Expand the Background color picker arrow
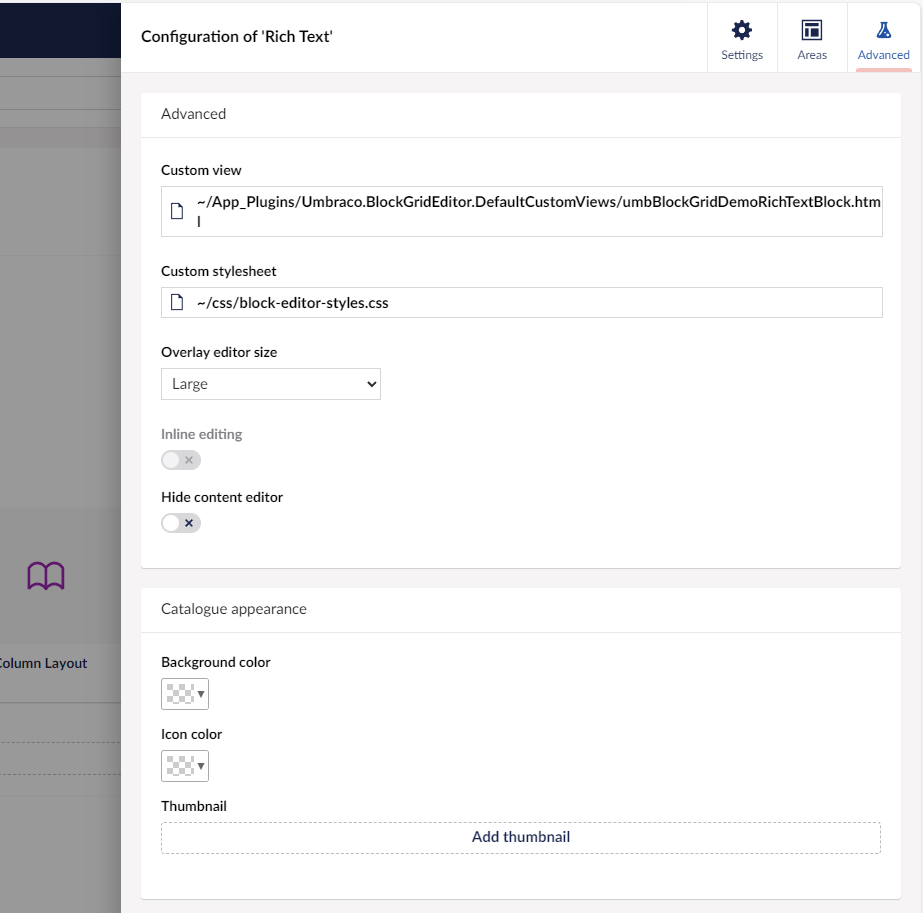This screenshot has height=913, width=923. click(x=201, y=694)
